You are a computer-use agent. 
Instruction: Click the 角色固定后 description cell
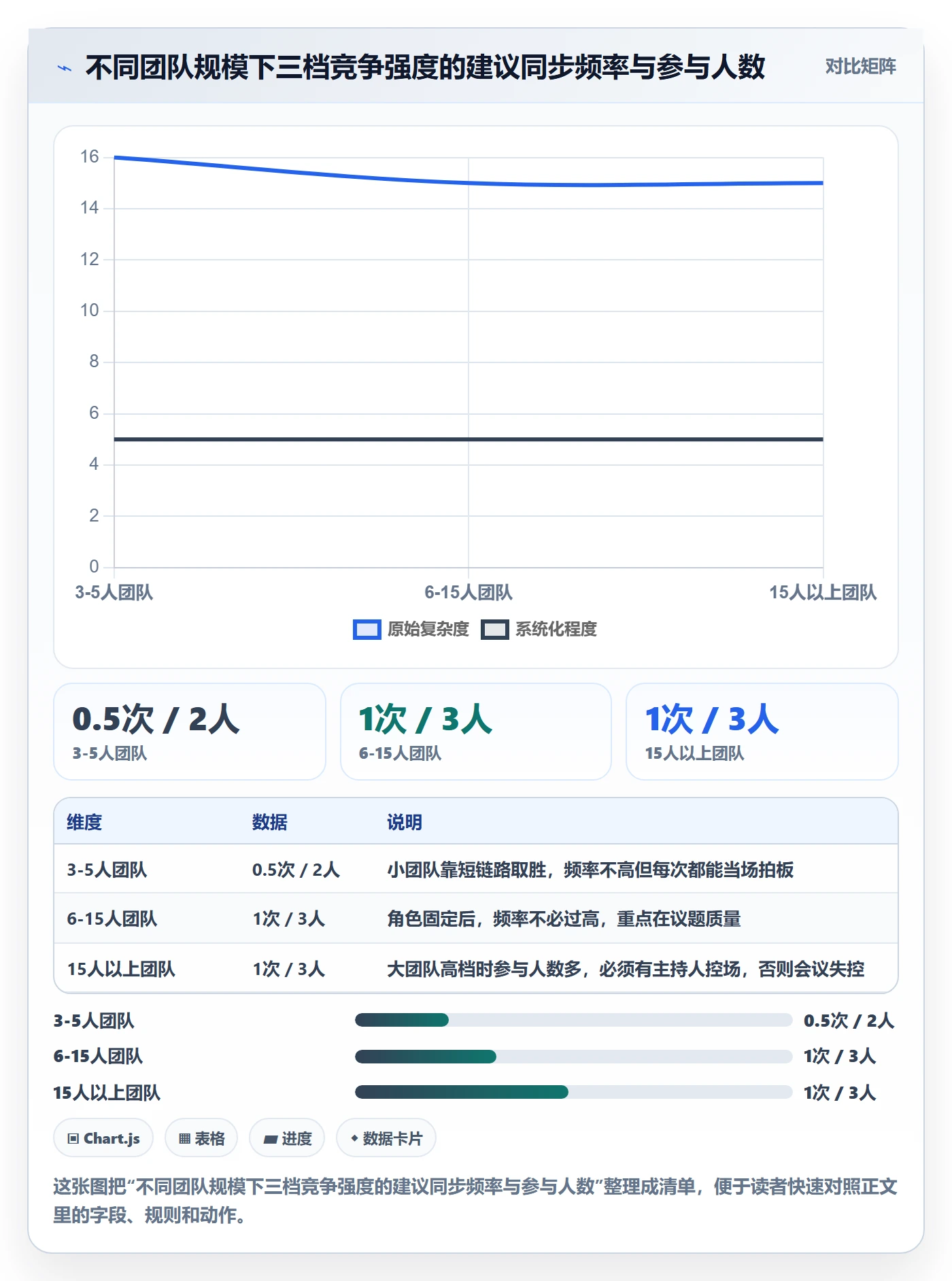pyautogui.click(x=564, y=919)
